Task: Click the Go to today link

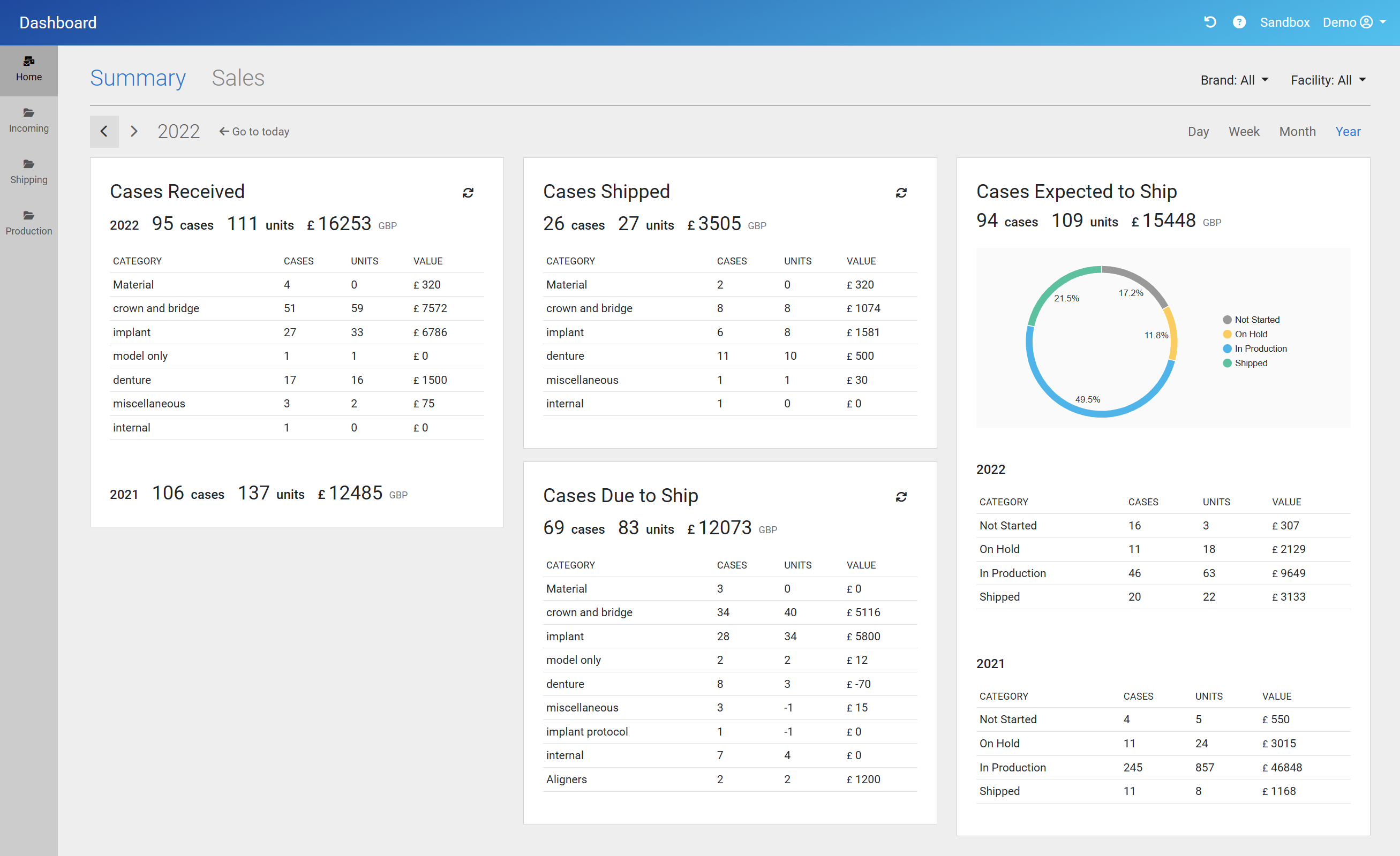Action: (254, 132)
